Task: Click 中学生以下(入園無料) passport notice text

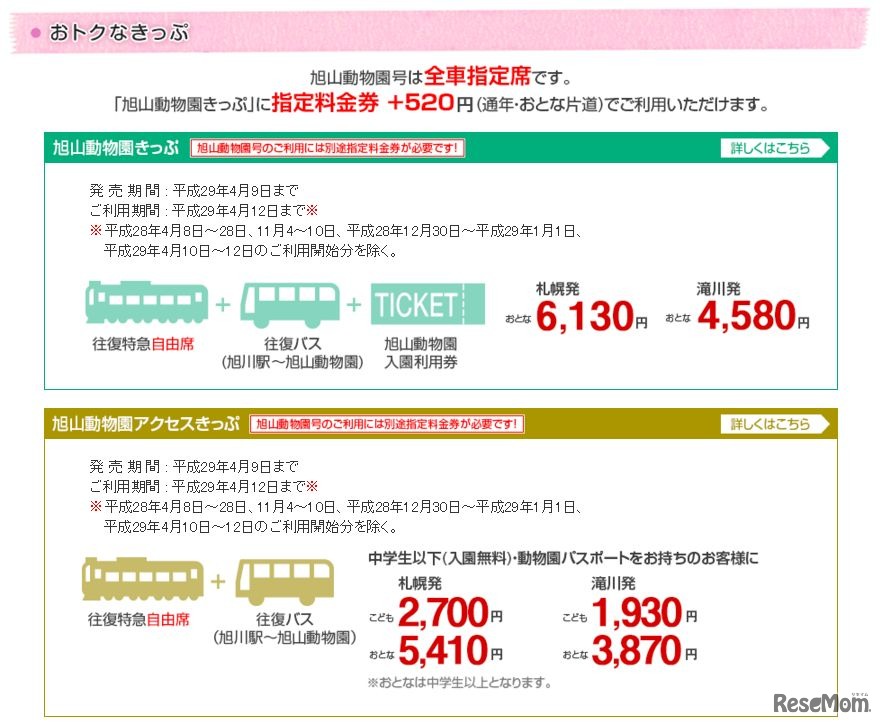Action: (563, 559)
